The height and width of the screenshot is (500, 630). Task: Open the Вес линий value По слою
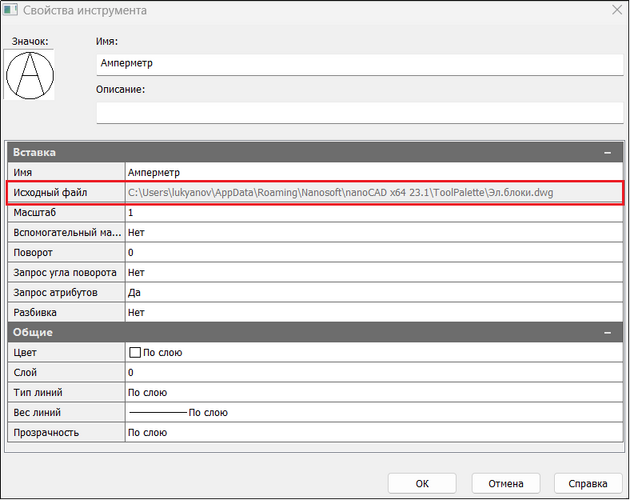pos(374,412)
